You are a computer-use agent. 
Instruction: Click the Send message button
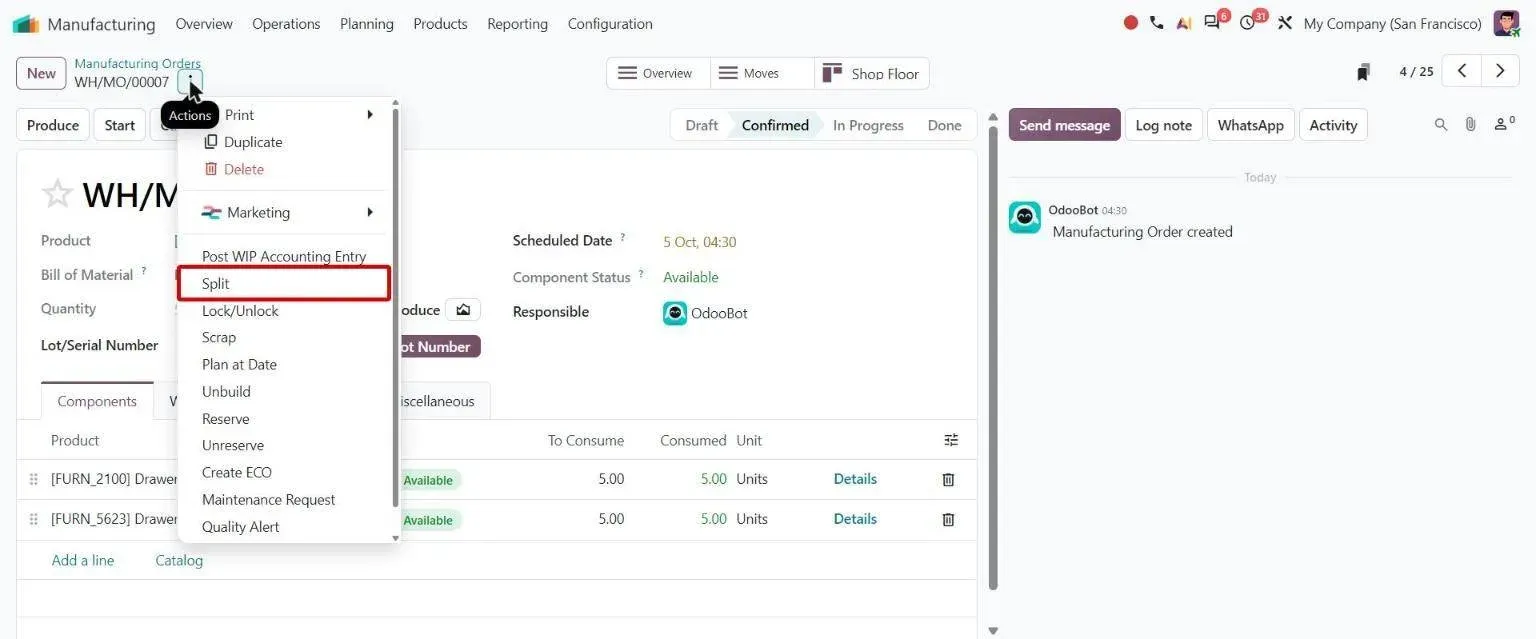pos(1064,125)
